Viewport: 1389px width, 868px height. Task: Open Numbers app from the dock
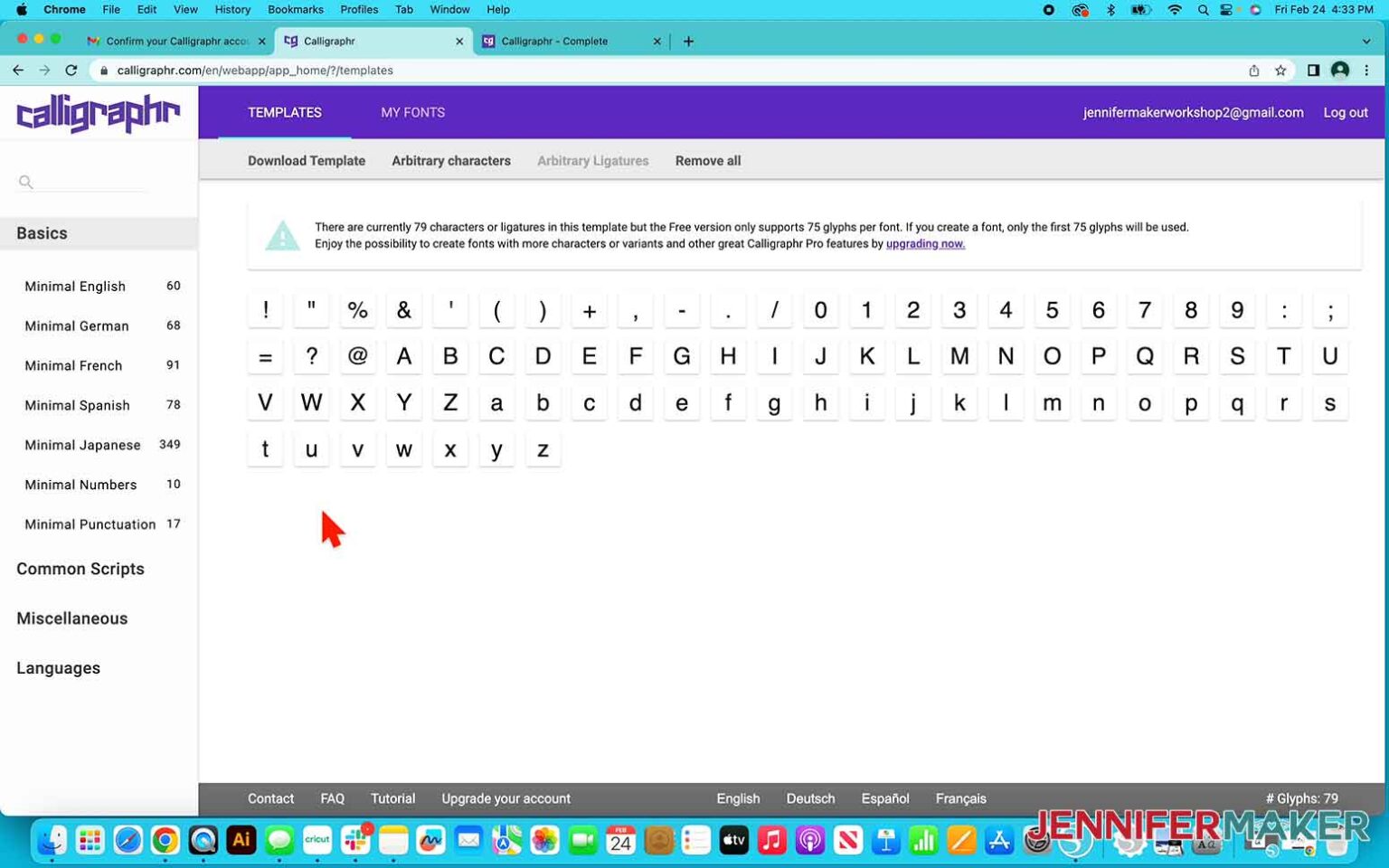(923, 841)
